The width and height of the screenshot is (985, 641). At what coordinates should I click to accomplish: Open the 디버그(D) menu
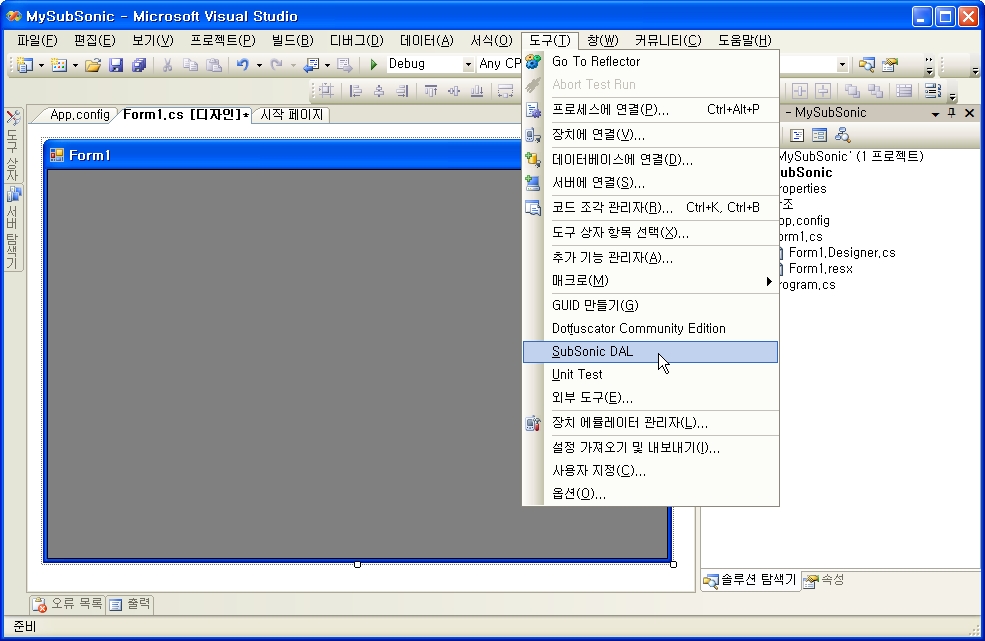pyautogui.click(x=356, y=41)
